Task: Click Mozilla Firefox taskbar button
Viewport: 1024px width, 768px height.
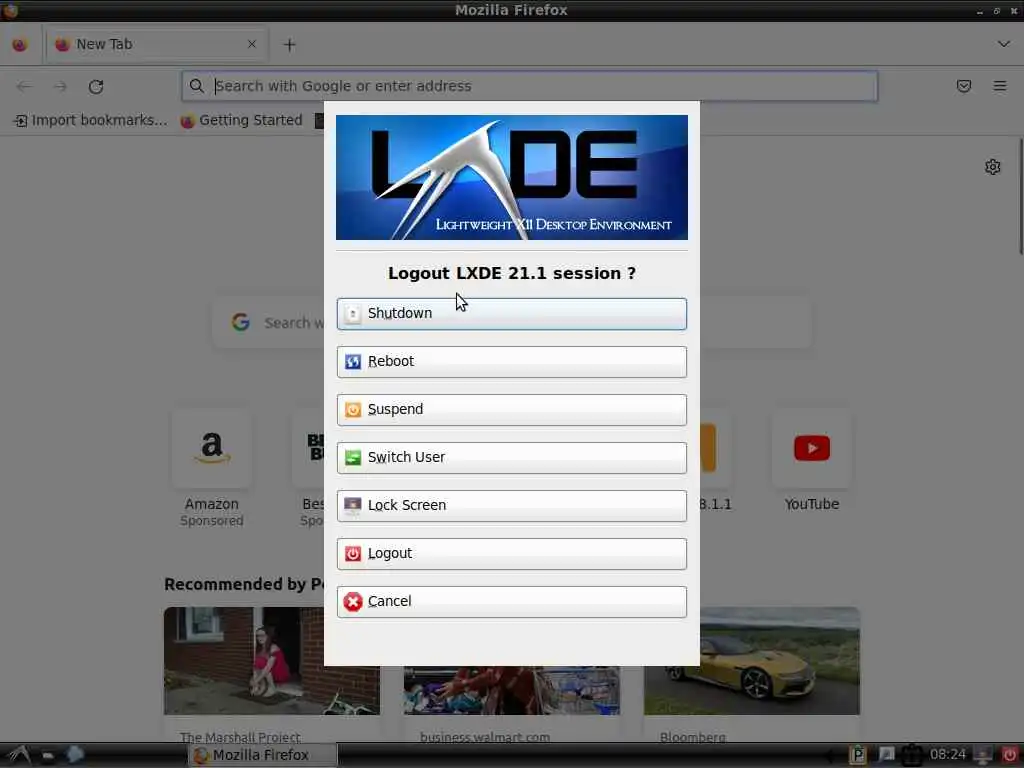Action: (x=263, y=755)
